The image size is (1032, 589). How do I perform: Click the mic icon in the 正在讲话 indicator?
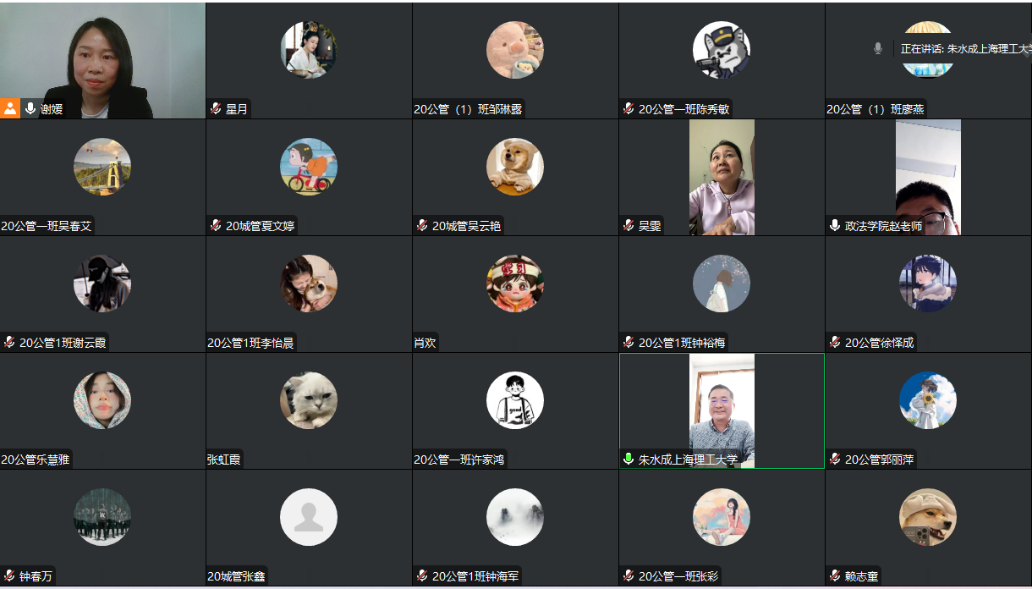click(877, 48)
